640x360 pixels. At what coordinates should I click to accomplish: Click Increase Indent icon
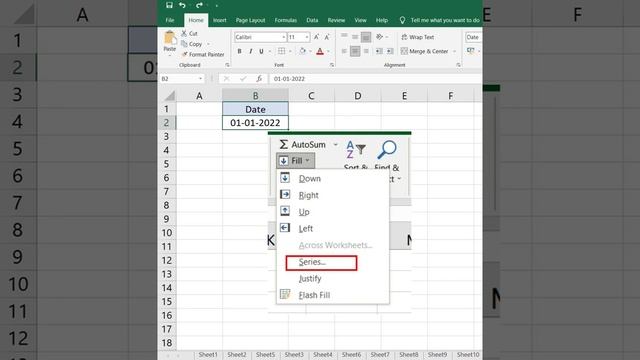point(390,51)
